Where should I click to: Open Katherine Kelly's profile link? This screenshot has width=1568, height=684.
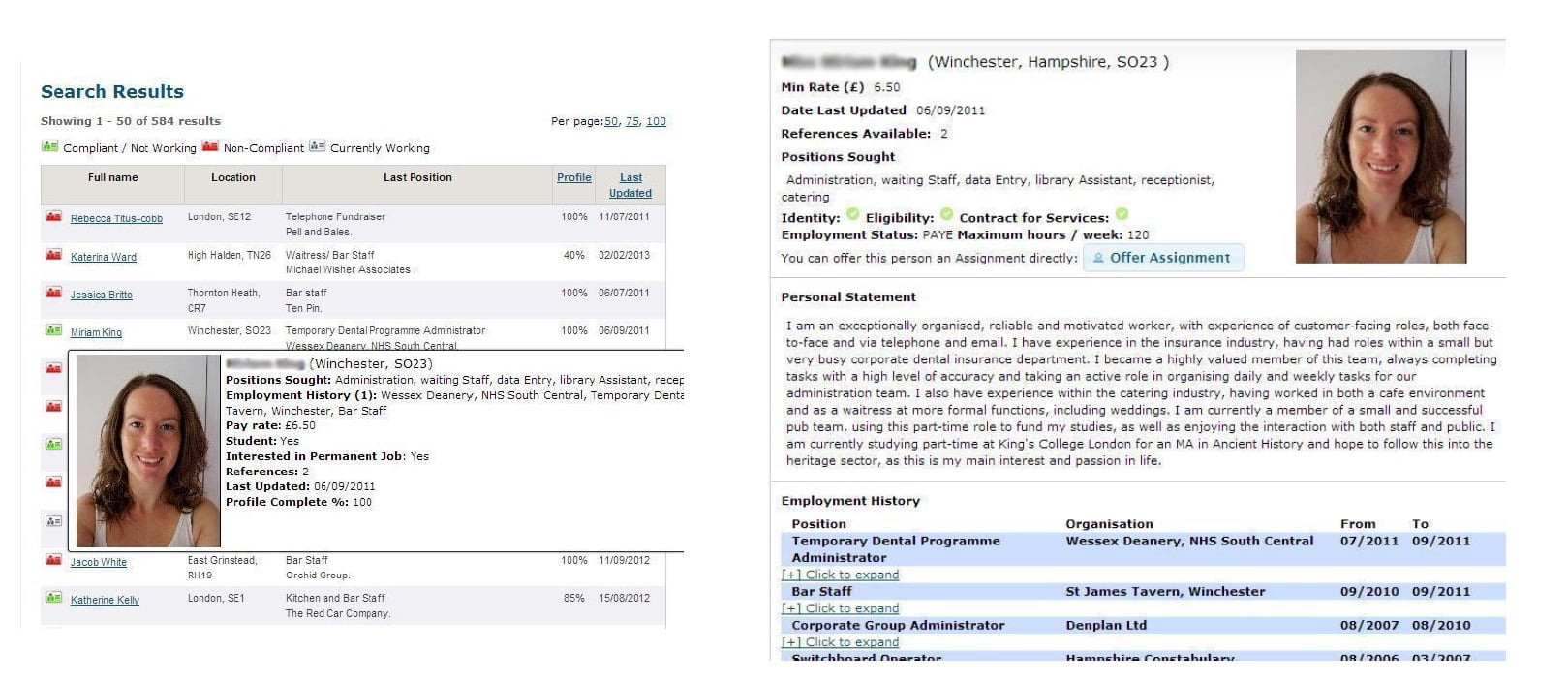[x=105, y=601]
